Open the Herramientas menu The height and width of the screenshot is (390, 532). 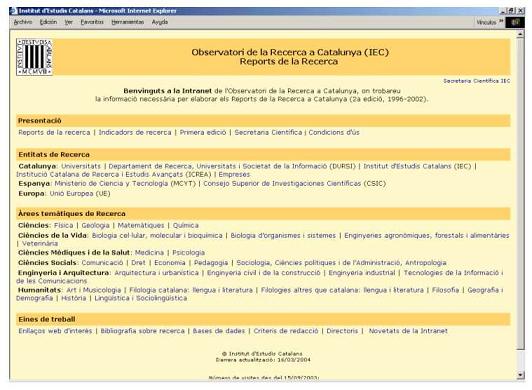pyautogui.click(x=128, y=22)
